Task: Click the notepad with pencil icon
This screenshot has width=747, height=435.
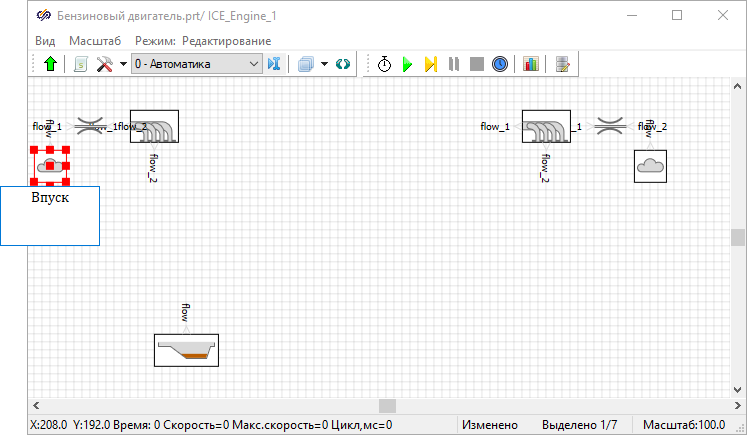Action: point(563,64)
